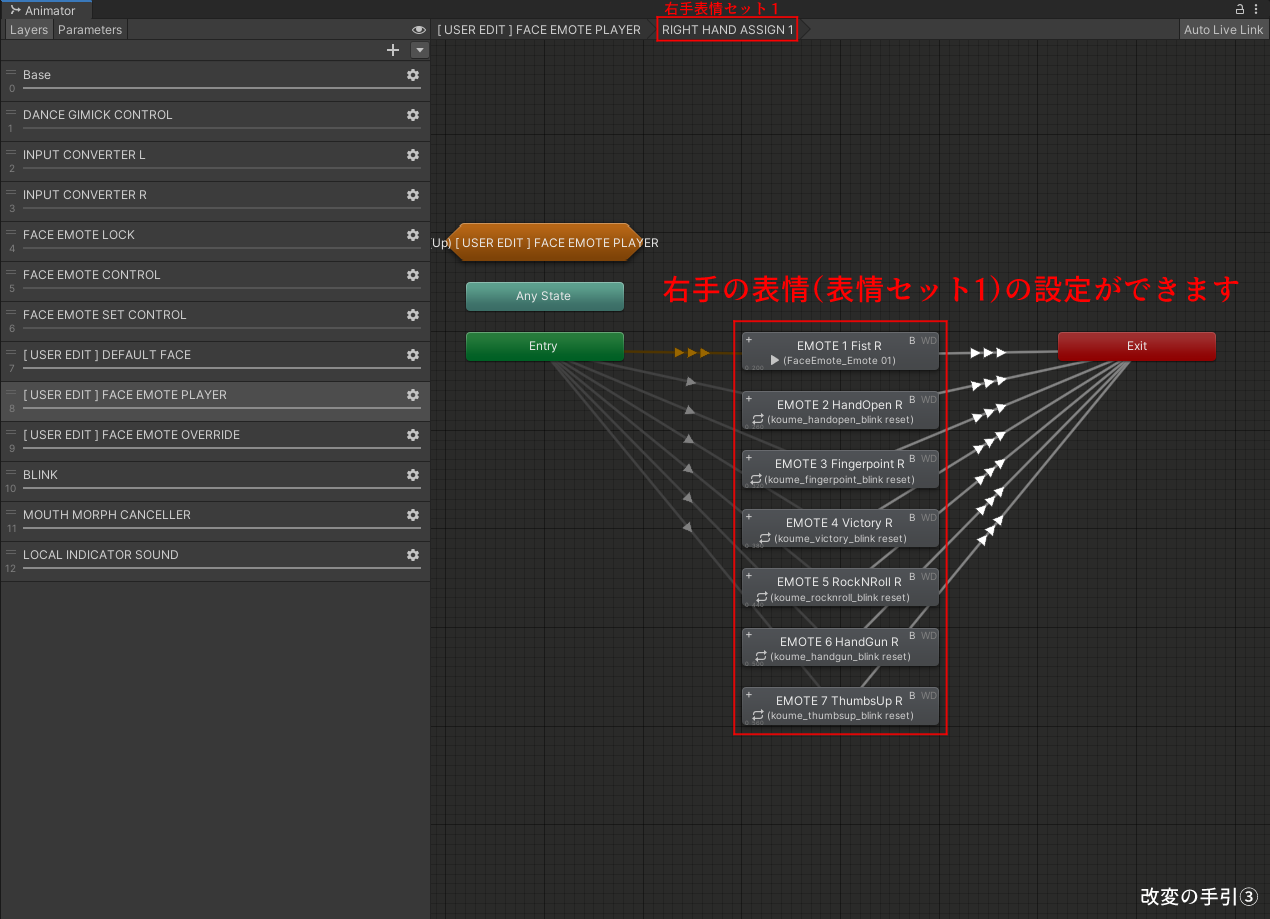
Task: Toggle the padlock lock icon
Action: click(x=1238, y=9)
